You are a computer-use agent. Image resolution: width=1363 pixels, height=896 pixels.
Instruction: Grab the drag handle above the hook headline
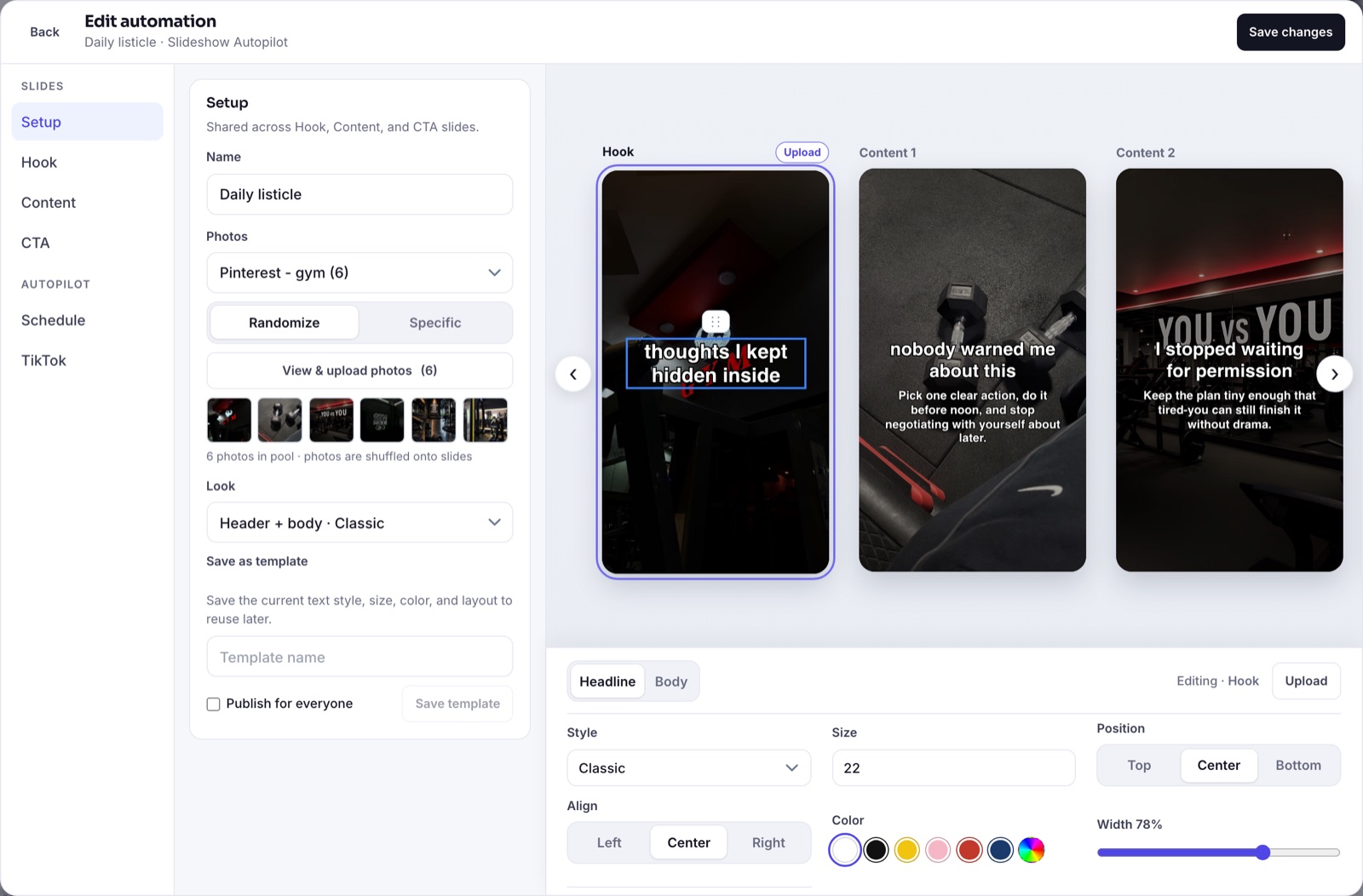tap(716, 322)
